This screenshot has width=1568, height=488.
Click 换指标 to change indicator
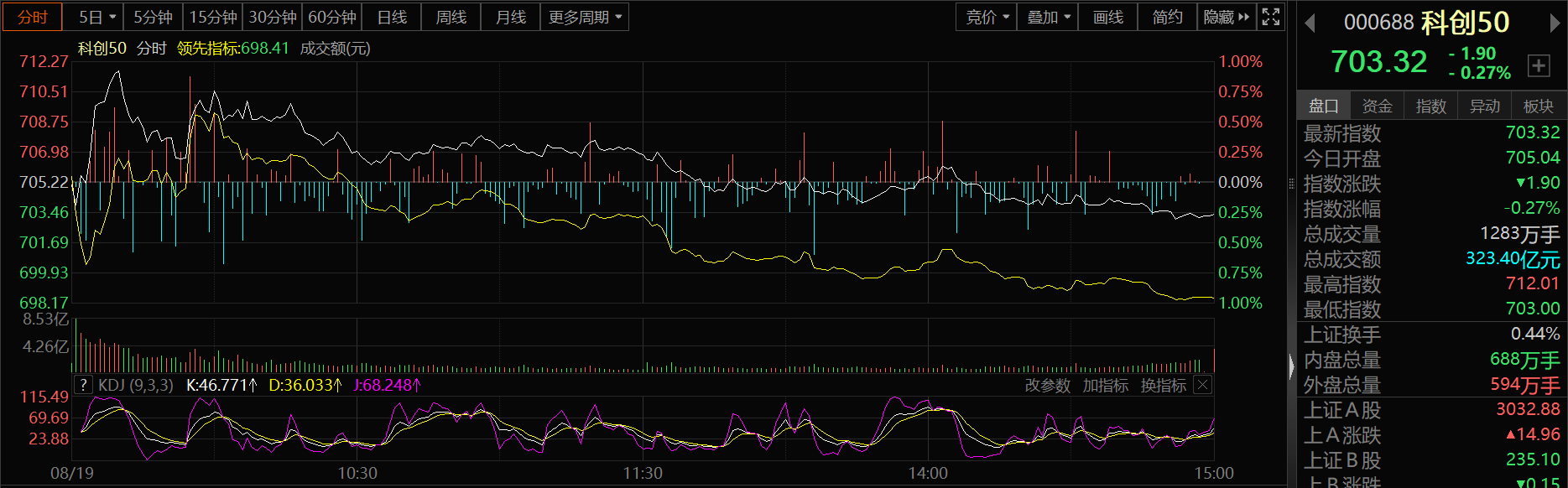click(1163, 385)
